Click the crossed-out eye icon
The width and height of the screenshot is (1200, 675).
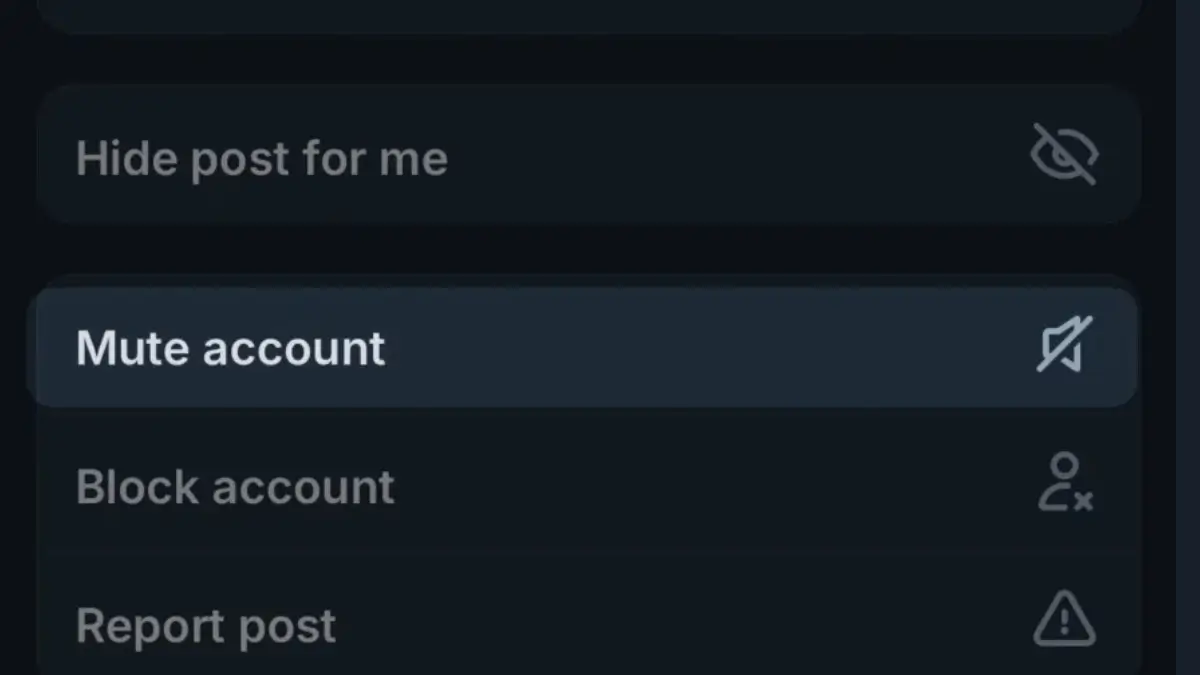(1064, 155)
